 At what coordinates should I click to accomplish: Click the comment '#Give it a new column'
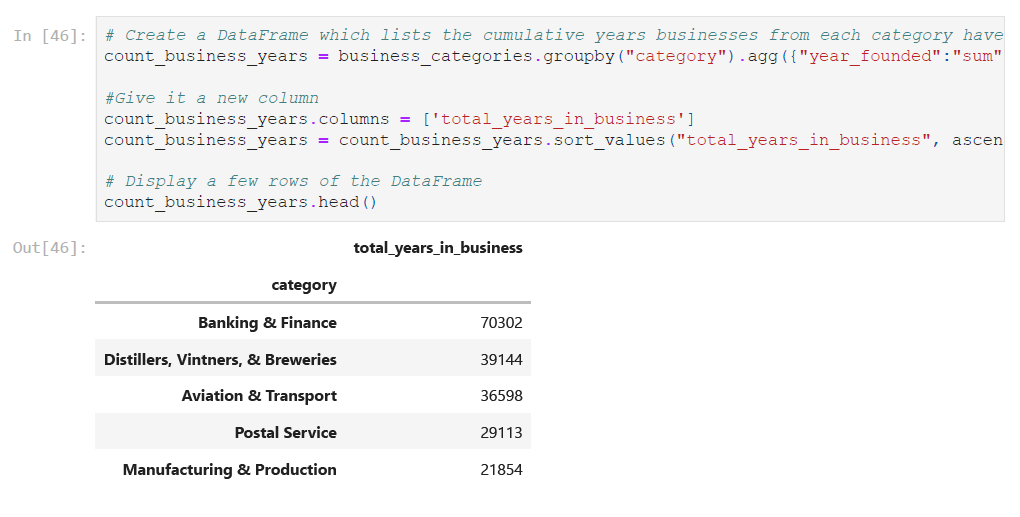[x=211, y=98]
